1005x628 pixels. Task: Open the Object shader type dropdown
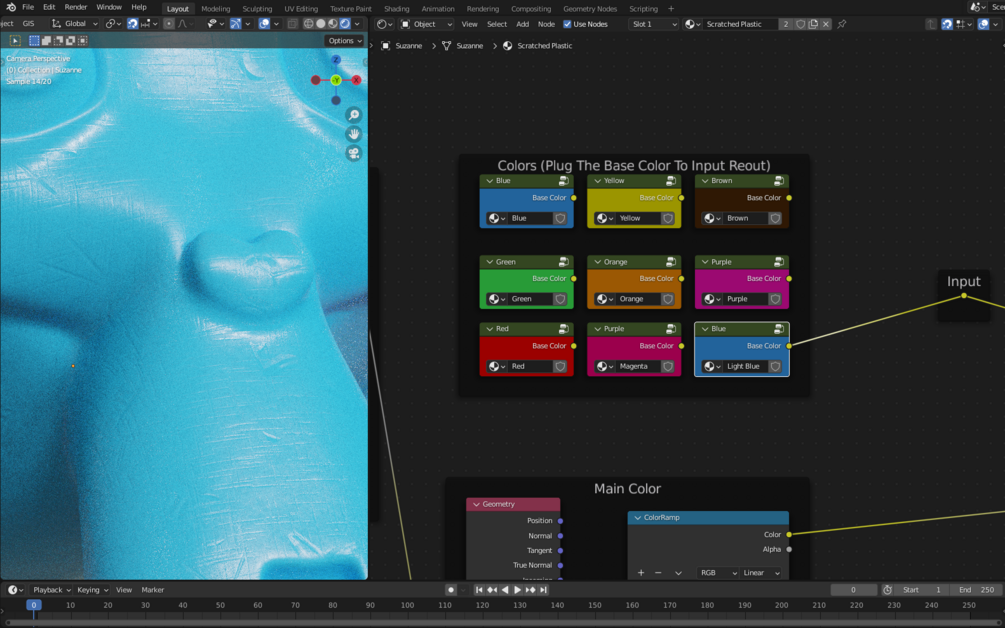pyautogui.click(x=426, y=24)
